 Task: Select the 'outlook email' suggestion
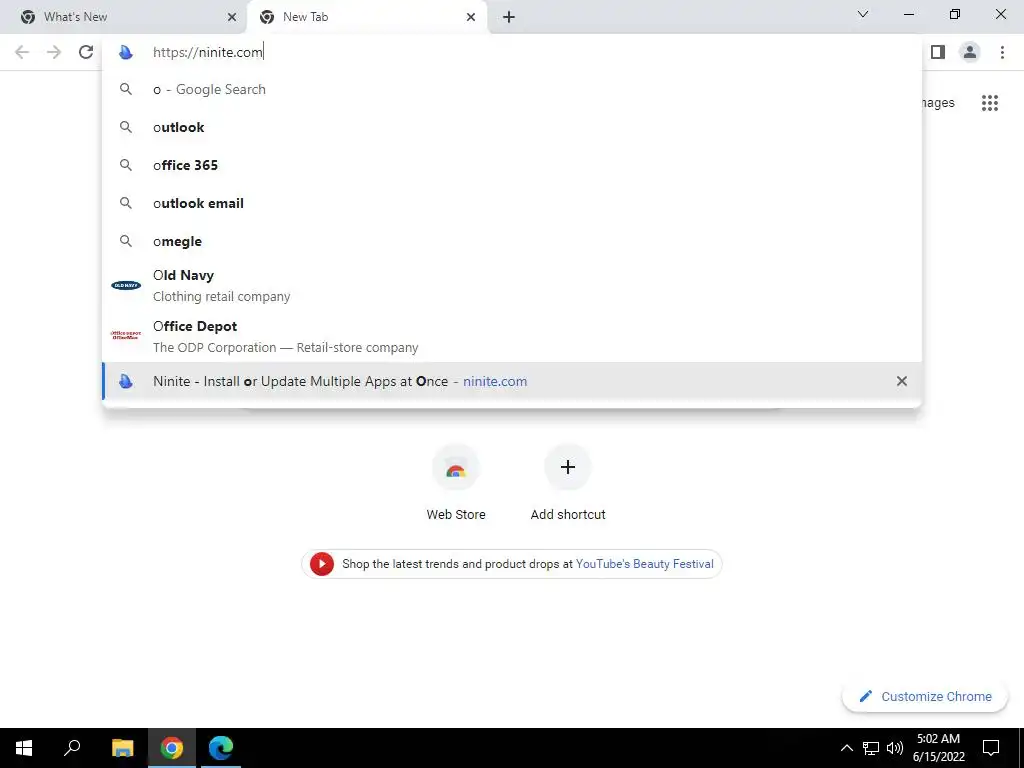tap(512, 203)
